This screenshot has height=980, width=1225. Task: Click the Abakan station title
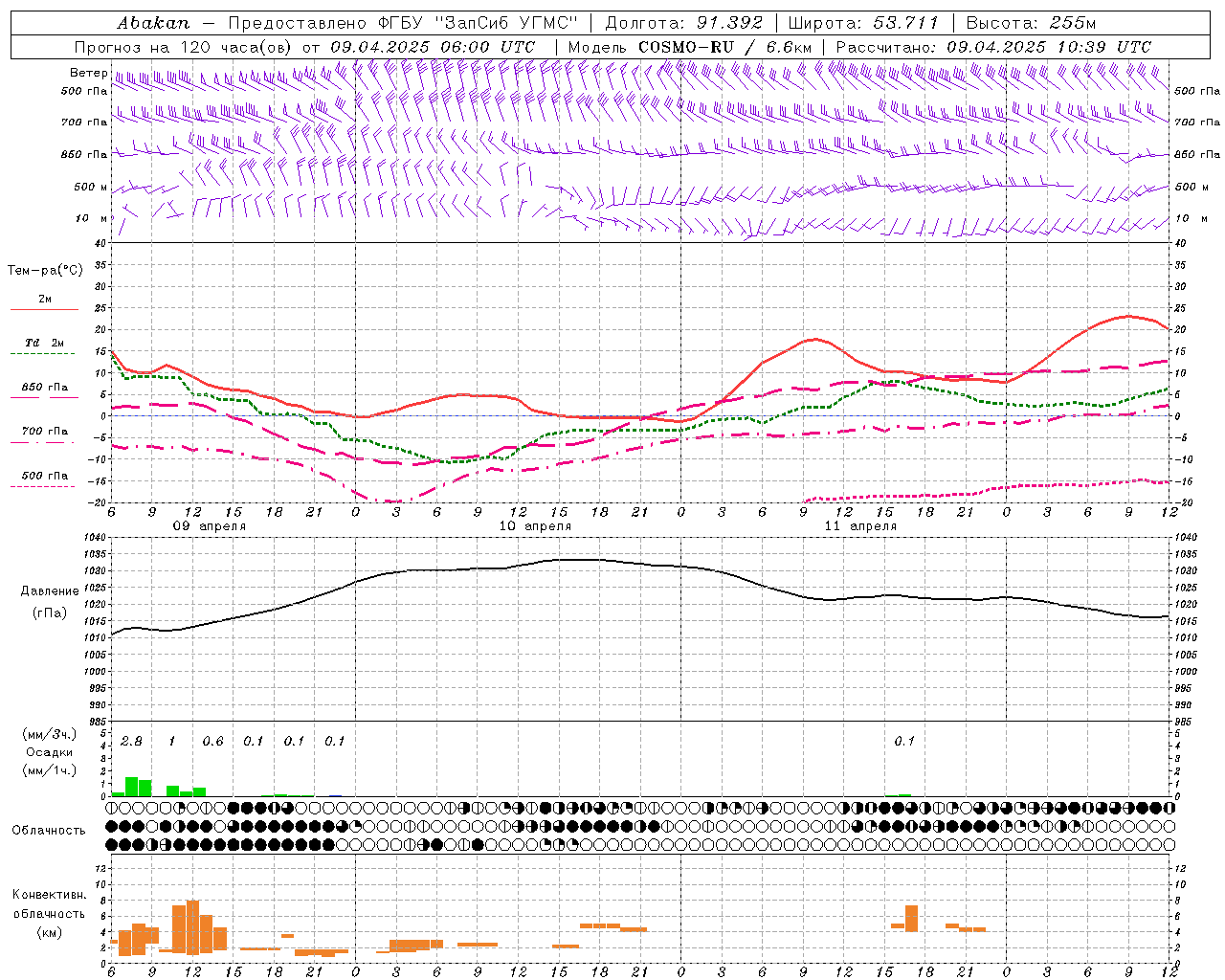click(153, 23)
